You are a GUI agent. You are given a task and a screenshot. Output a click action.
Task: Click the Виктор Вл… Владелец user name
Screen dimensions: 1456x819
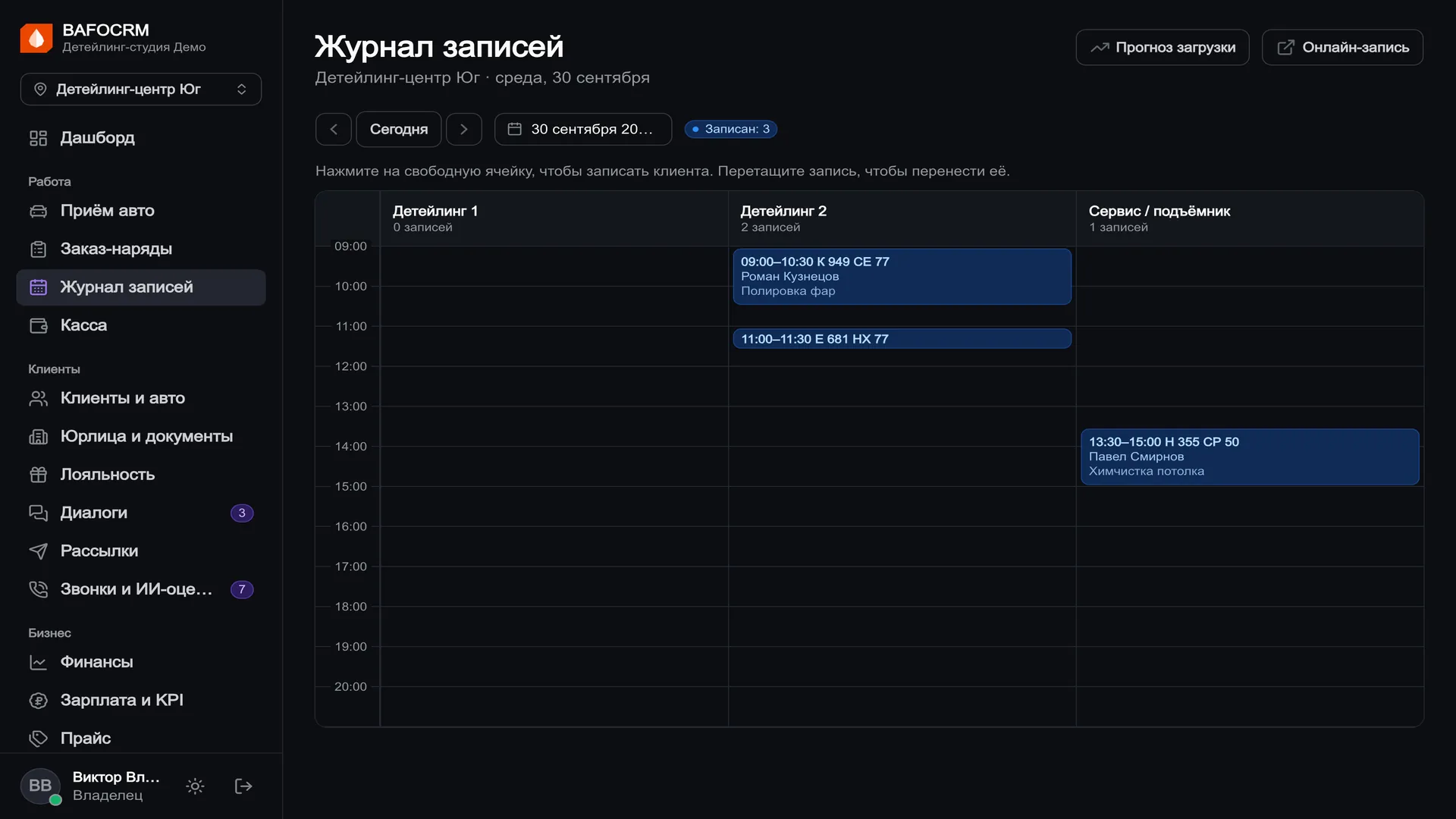116,786
